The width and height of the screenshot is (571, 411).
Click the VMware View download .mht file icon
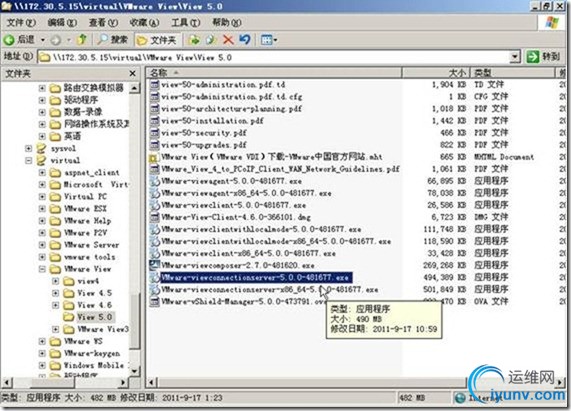pos(154,157)
